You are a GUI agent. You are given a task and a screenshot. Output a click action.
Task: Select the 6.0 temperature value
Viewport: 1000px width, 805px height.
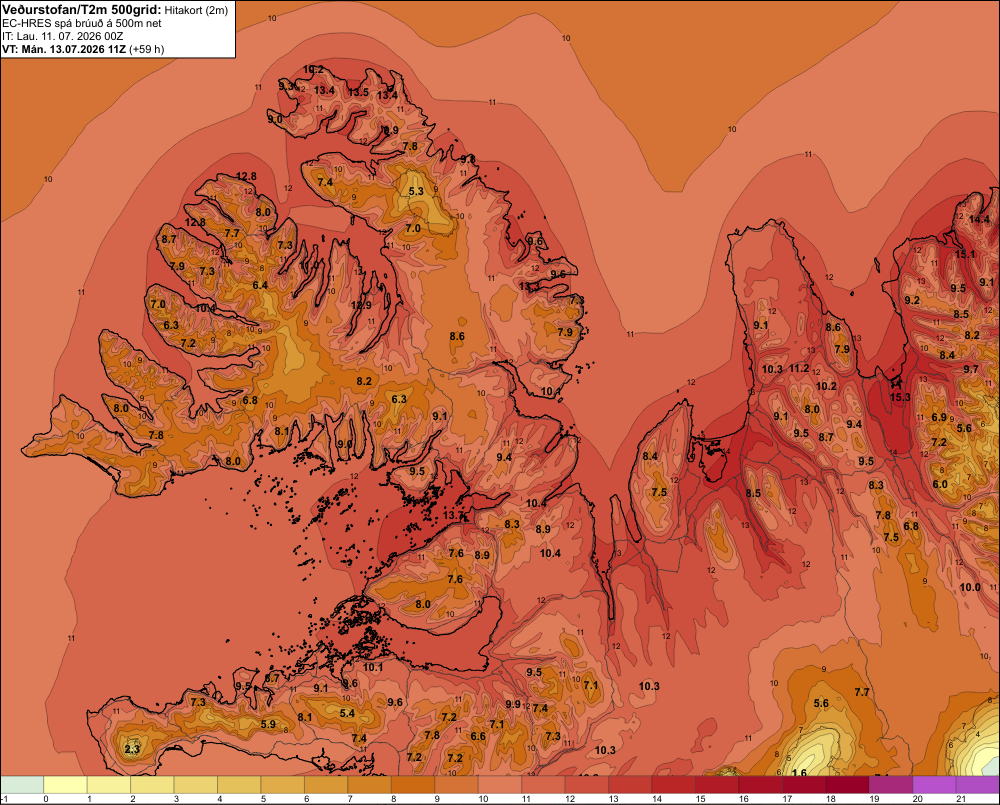pos(940,484)
